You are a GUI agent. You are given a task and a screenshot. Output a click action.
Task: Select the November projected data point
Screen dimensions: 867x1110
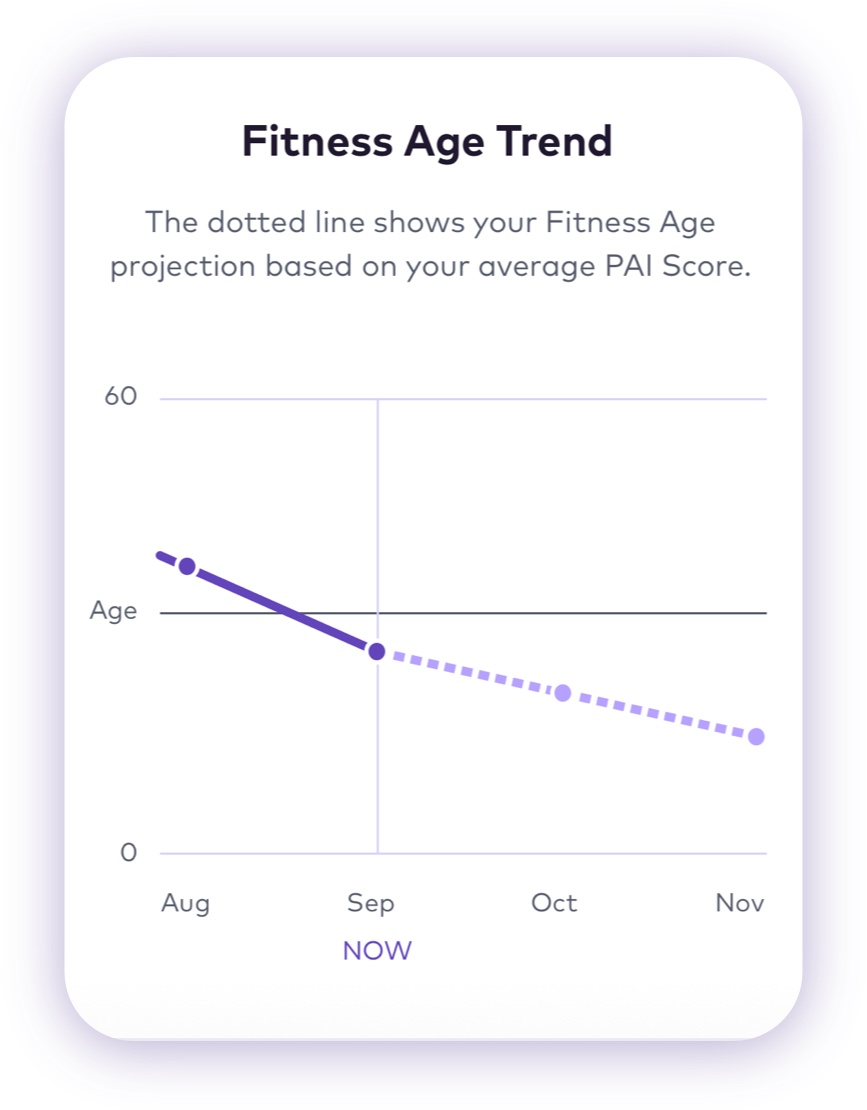756,737
